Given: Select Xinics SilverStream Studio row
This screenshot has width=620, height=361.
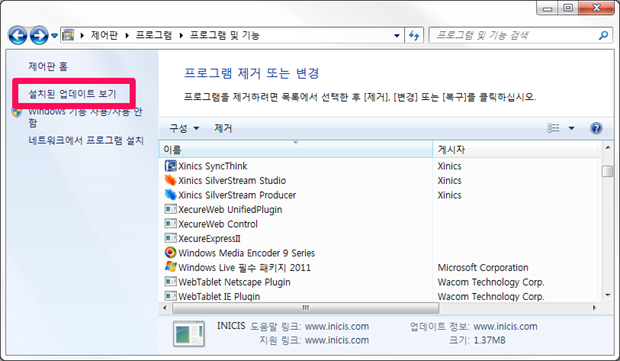Looking at the screenshot, I should pos(380,180).
